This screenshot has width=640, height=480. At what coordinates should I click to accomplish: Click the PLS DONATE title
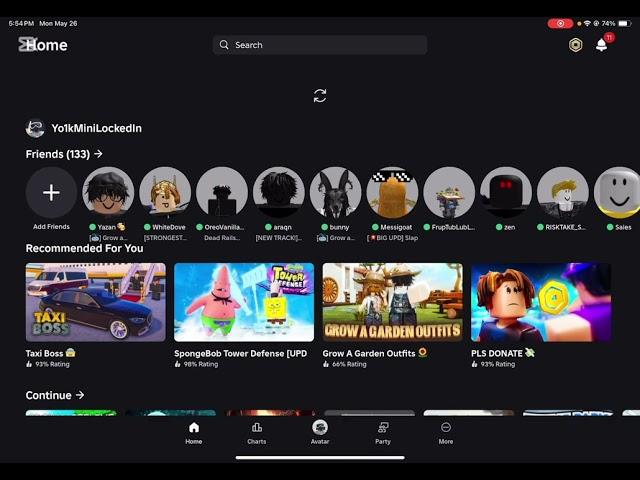[503, 353]
